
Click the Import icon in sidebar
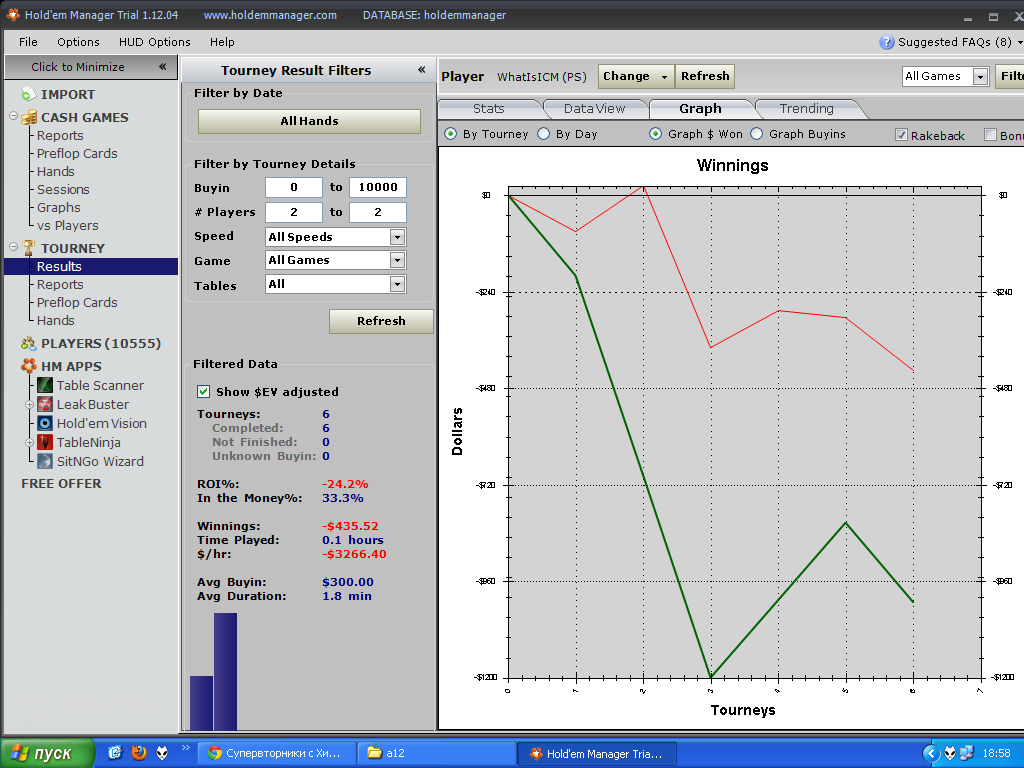tap(28, 95)
